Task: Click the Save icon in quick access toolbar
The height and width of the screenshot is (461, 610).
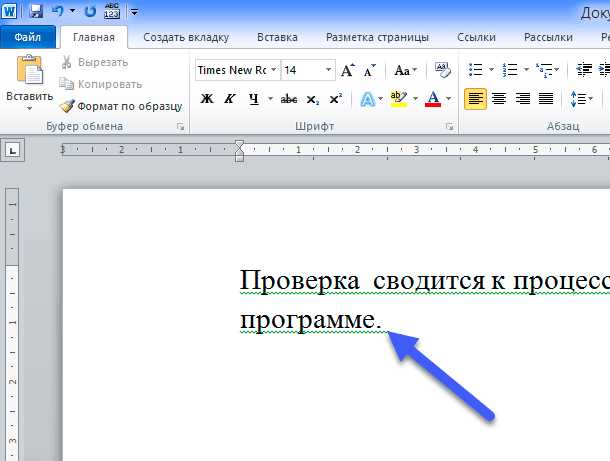Action: click(x=36, y=12)
